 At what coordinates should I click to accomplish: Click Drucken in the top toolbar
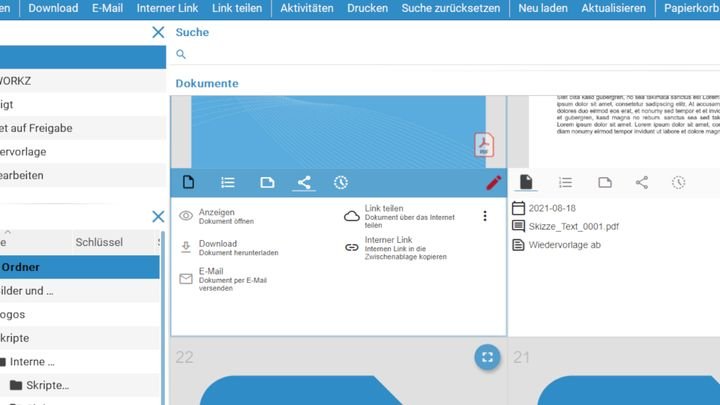[367, 8]
